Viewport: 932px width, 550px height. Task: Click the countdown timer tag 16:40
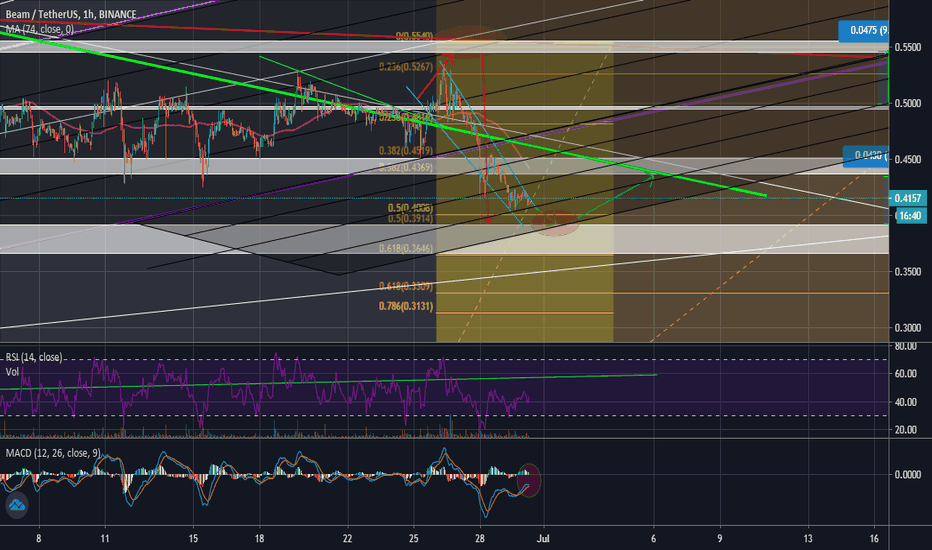(x=909, y=215)
